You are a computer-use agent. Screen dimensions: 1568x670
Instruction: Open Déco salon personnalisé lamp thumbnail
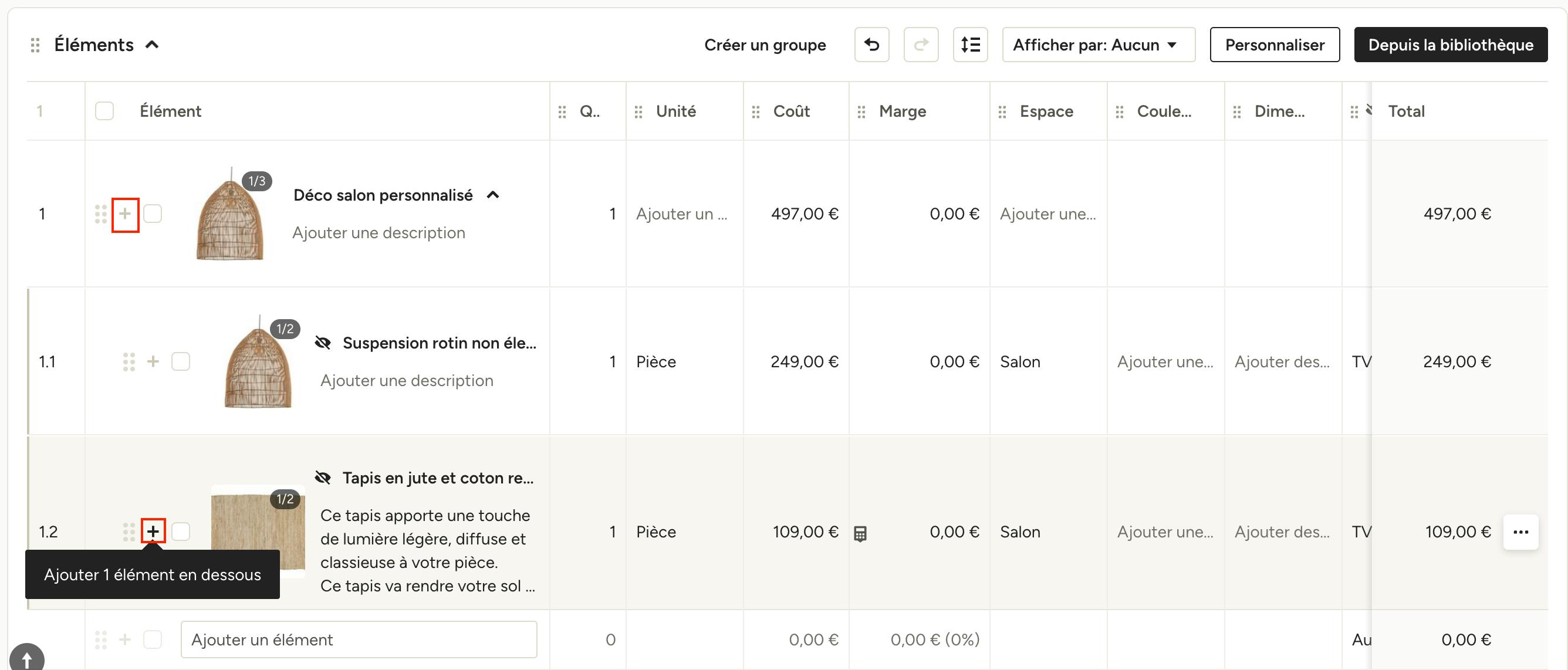tap(230, 214)
